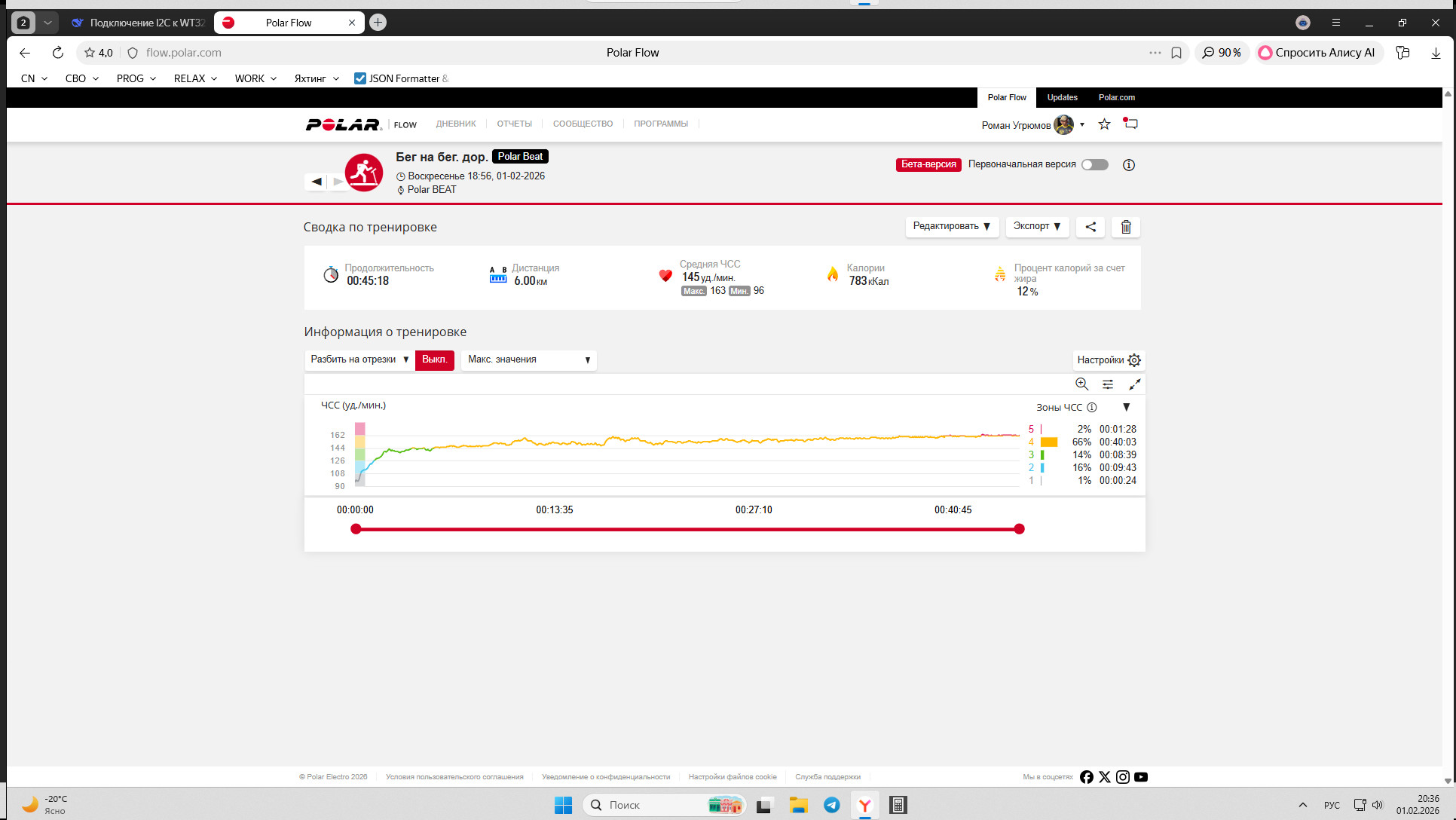Click Спросить Алису AI button
The image size is (1456, 820).
(x=1317, y=53)
